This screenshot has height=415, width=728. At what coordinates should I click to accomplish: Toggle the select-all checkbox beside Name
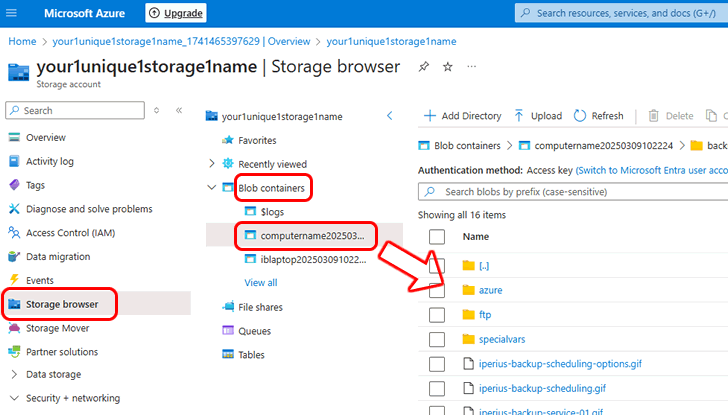436,237
